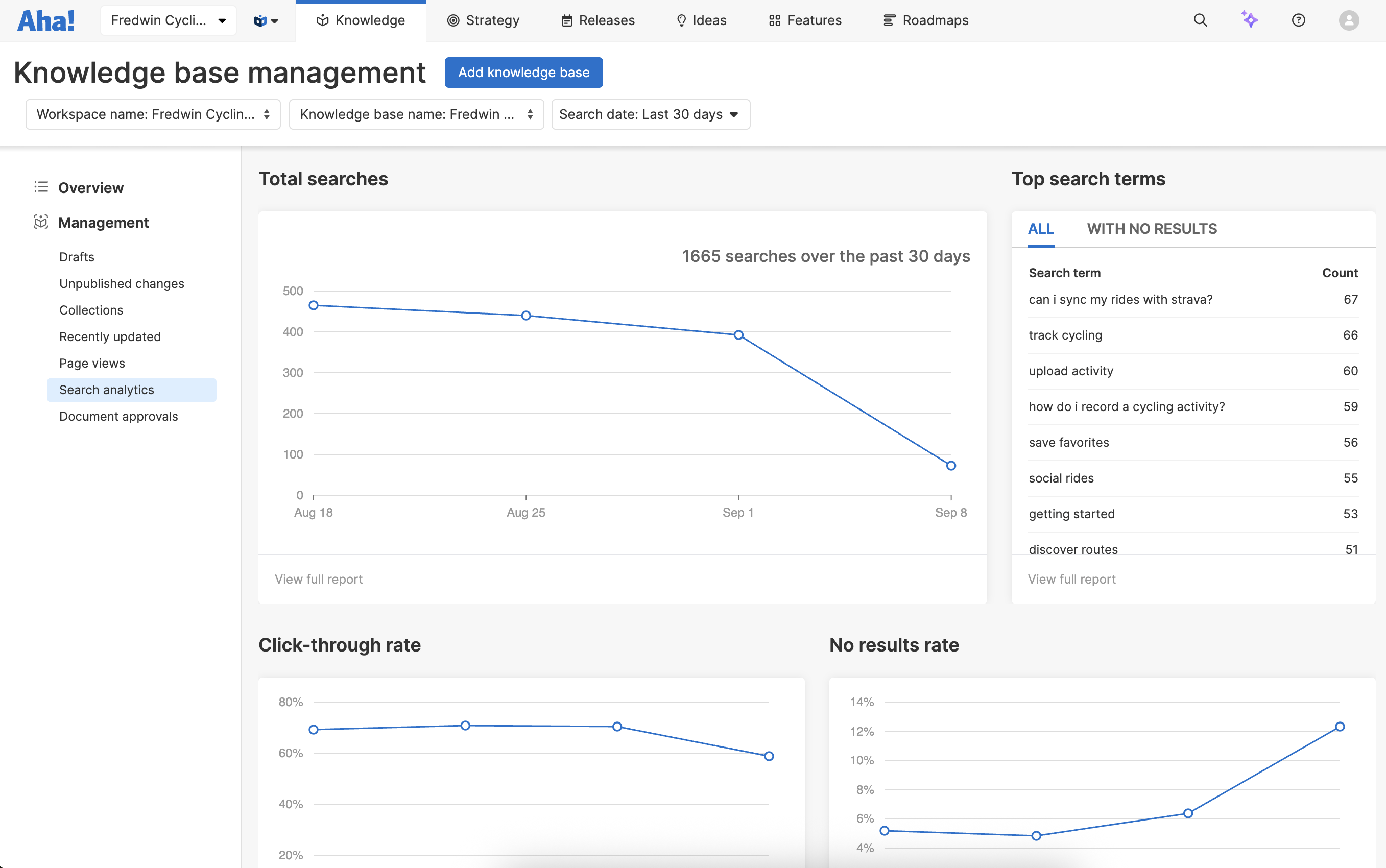Open Management in the sidebar
Viewport: 1386px width, 868px height.
tap(103, 223)
